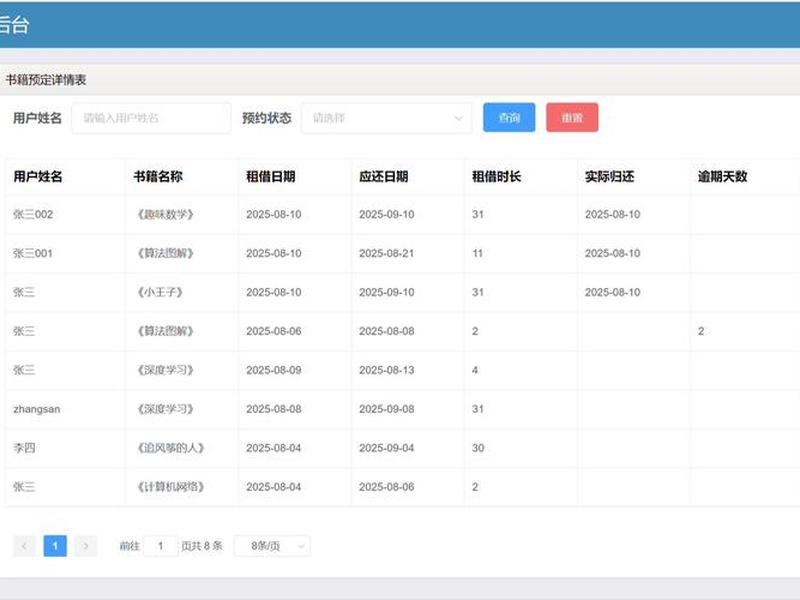Select user name cell 张三001

tap(33, 253)
